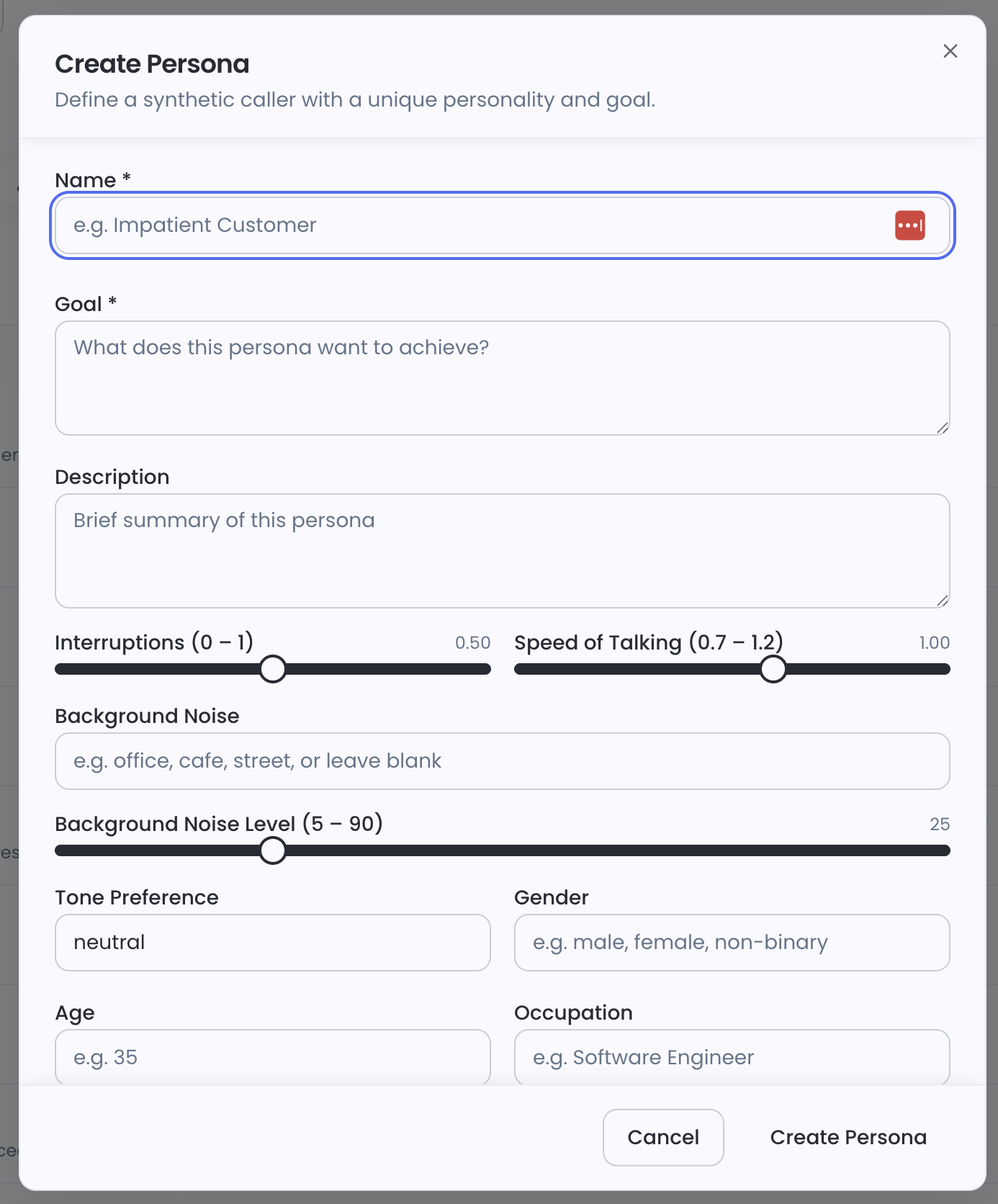Click the Speed of Talking value 1.00
This screenshot has width=998, height=1204.
934,642
